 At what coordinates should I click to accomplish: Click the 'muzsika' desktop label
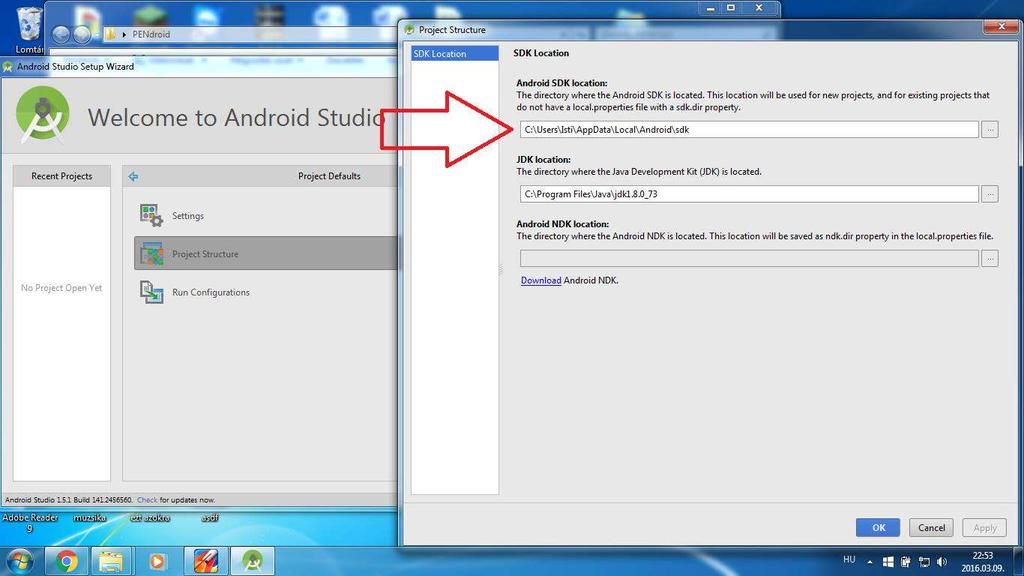(x=89, y=518)
